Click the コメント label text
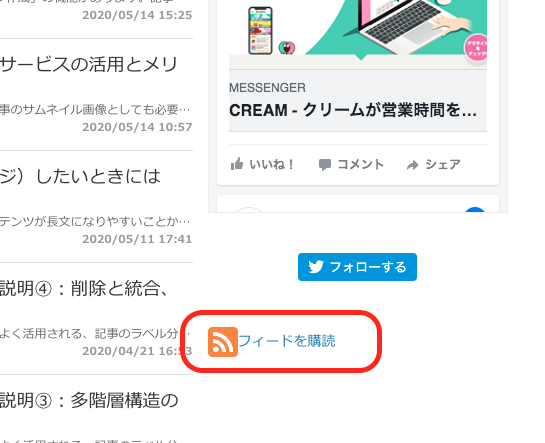This screenshot has height=443, width=545. click(360, 164)
